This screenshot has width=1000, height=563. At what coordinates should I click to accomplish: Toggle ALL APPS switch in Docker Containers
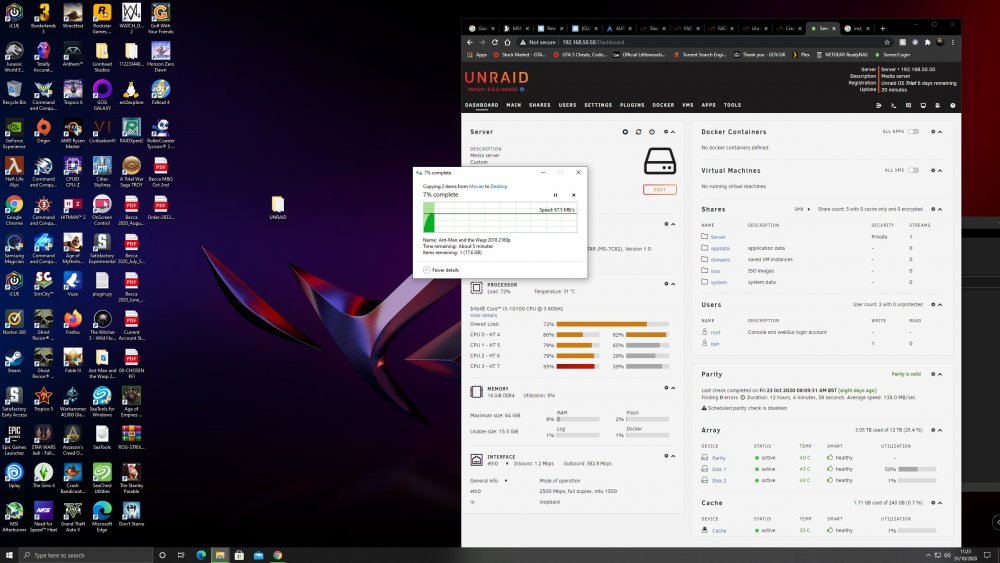coord(913,132)
